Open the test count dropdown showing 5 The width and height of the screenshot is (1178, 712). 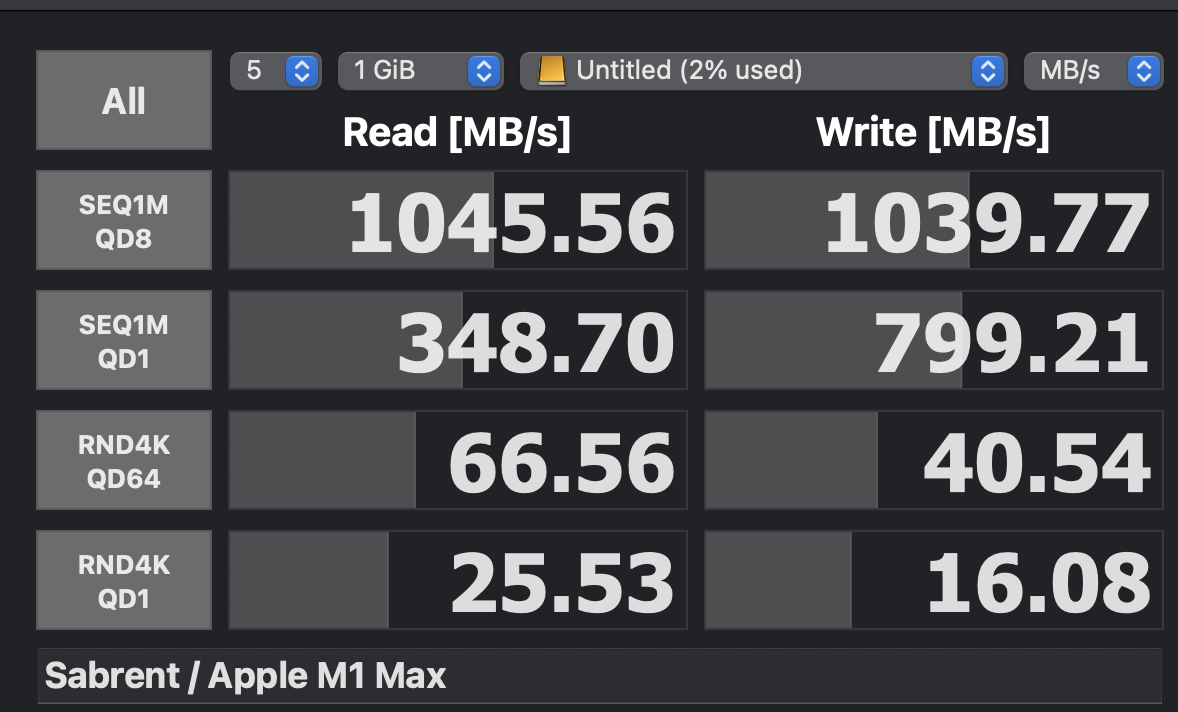click(x=276, y=71)
